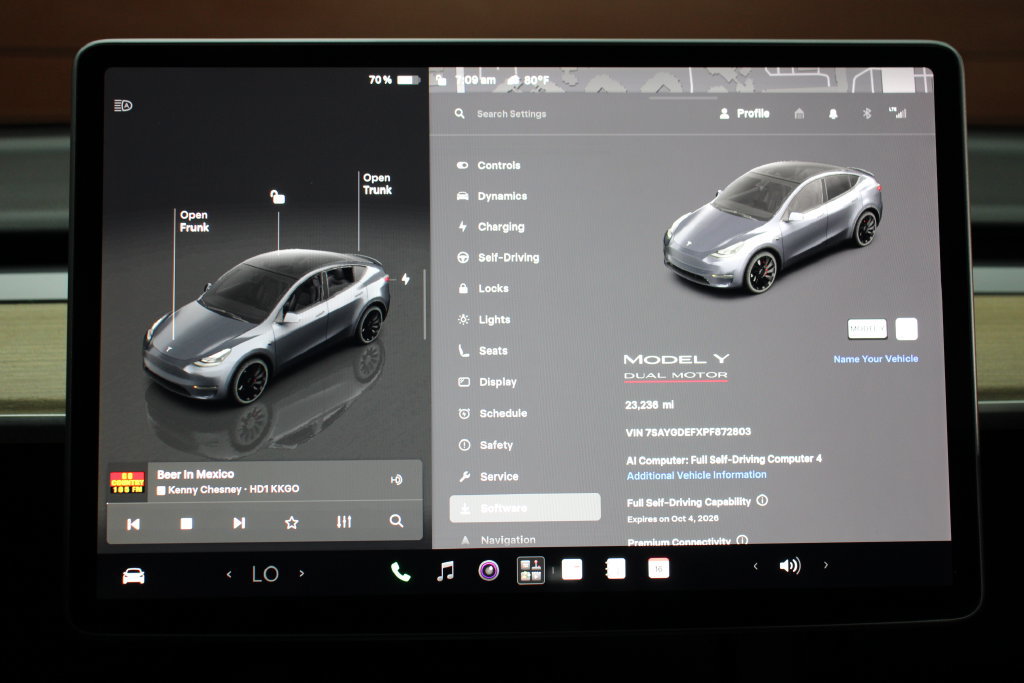Open the Profile selector

[744, 114]
